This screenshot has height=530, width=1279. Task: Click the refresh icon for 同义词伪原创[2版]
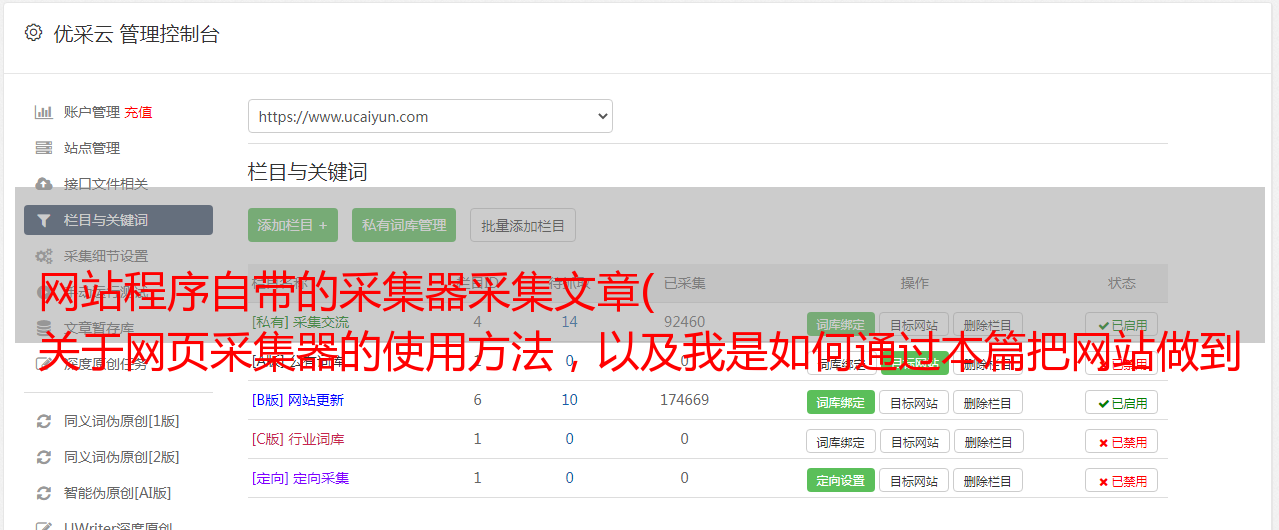[x=43, y=457]
